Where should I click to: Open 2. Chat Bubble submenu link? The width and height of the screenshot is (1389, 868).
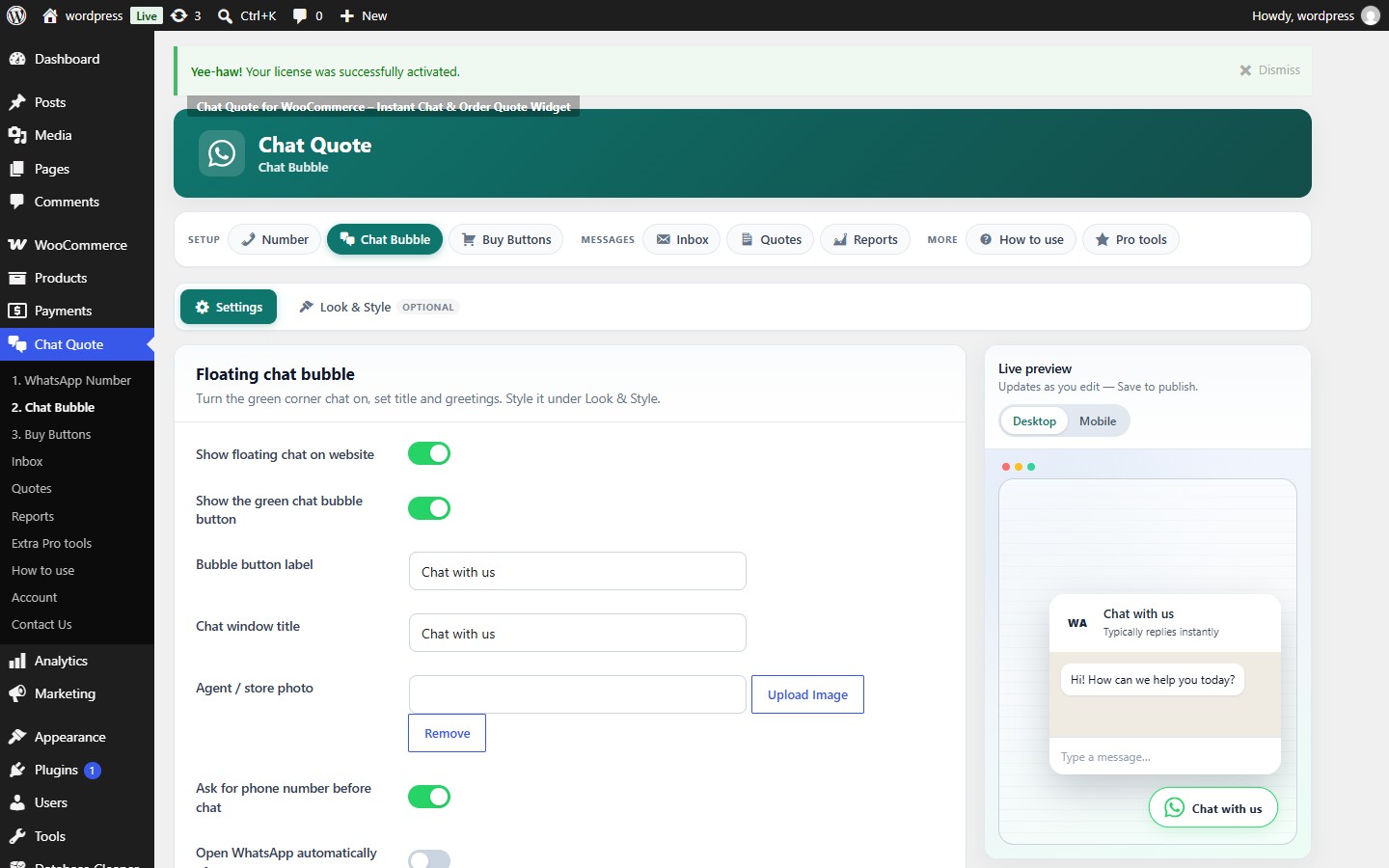click(x=53, y=407)
